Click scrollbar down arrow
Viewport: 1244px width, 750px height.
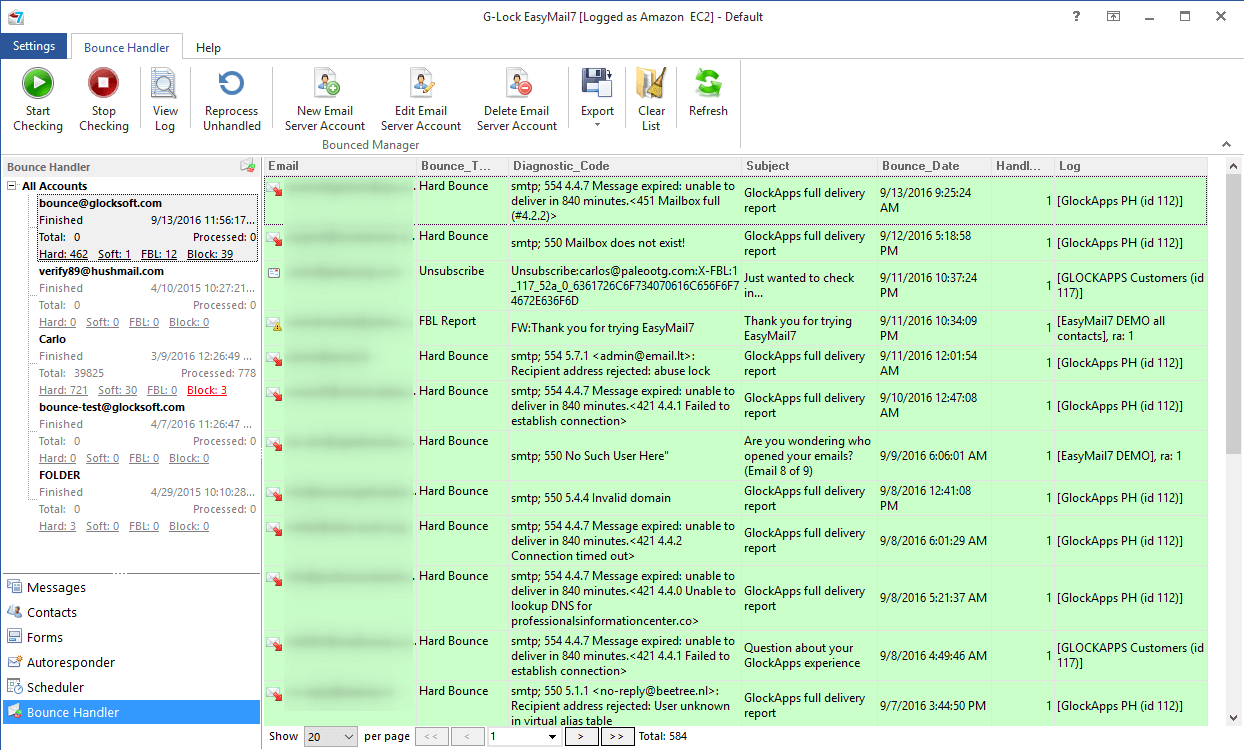pos(1233,716)
